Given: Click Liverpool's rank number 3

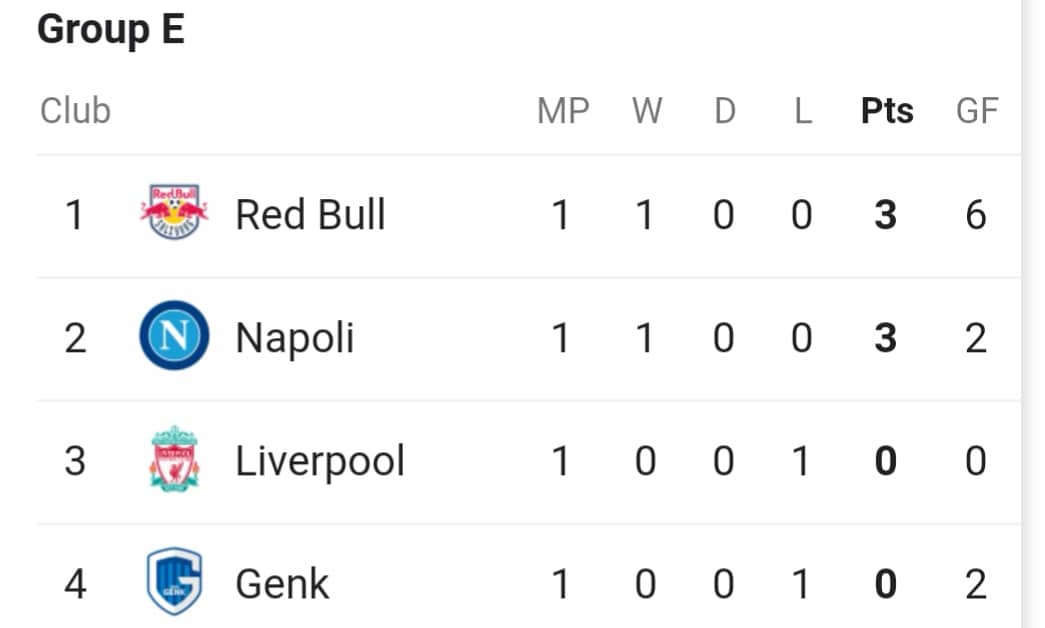Looking at the screenshot, I should 75,461.
